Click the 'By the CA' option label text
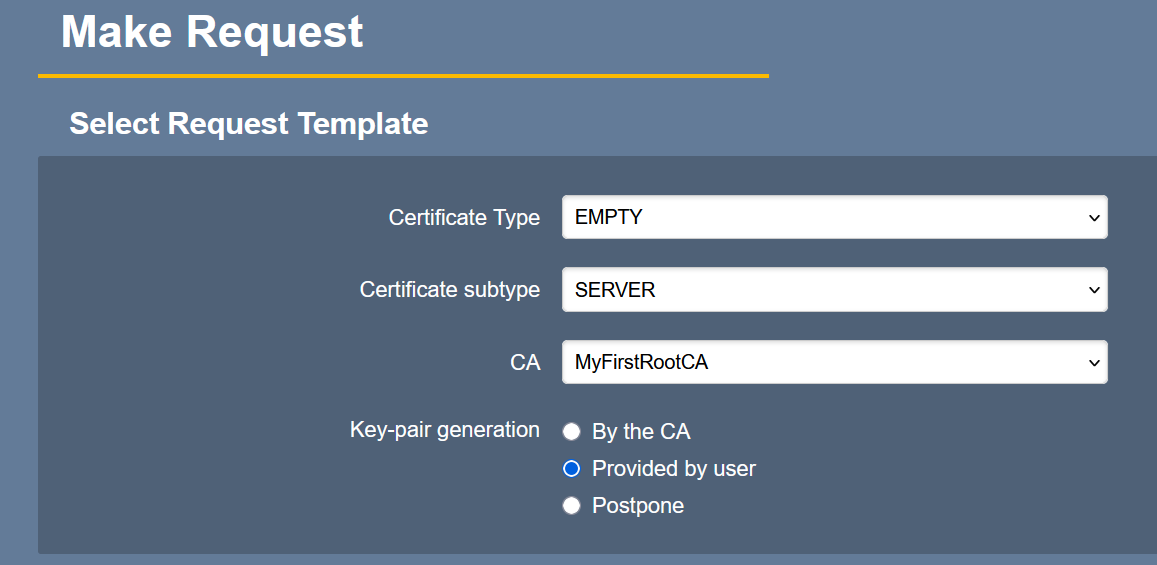Viewport: 1157px width, 565px height. coord(641,432)
